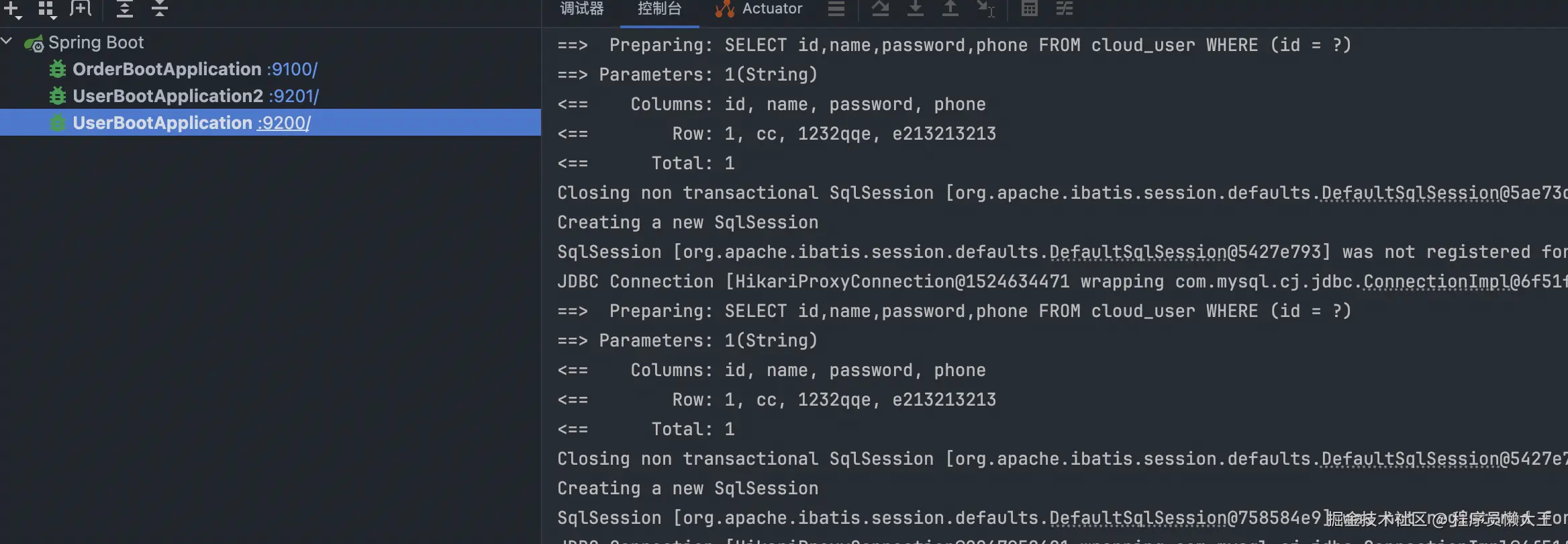Collapse the Spring Boot tree node
The width and height of the screenshot is (1568, 544).
[x=7, y=42]
